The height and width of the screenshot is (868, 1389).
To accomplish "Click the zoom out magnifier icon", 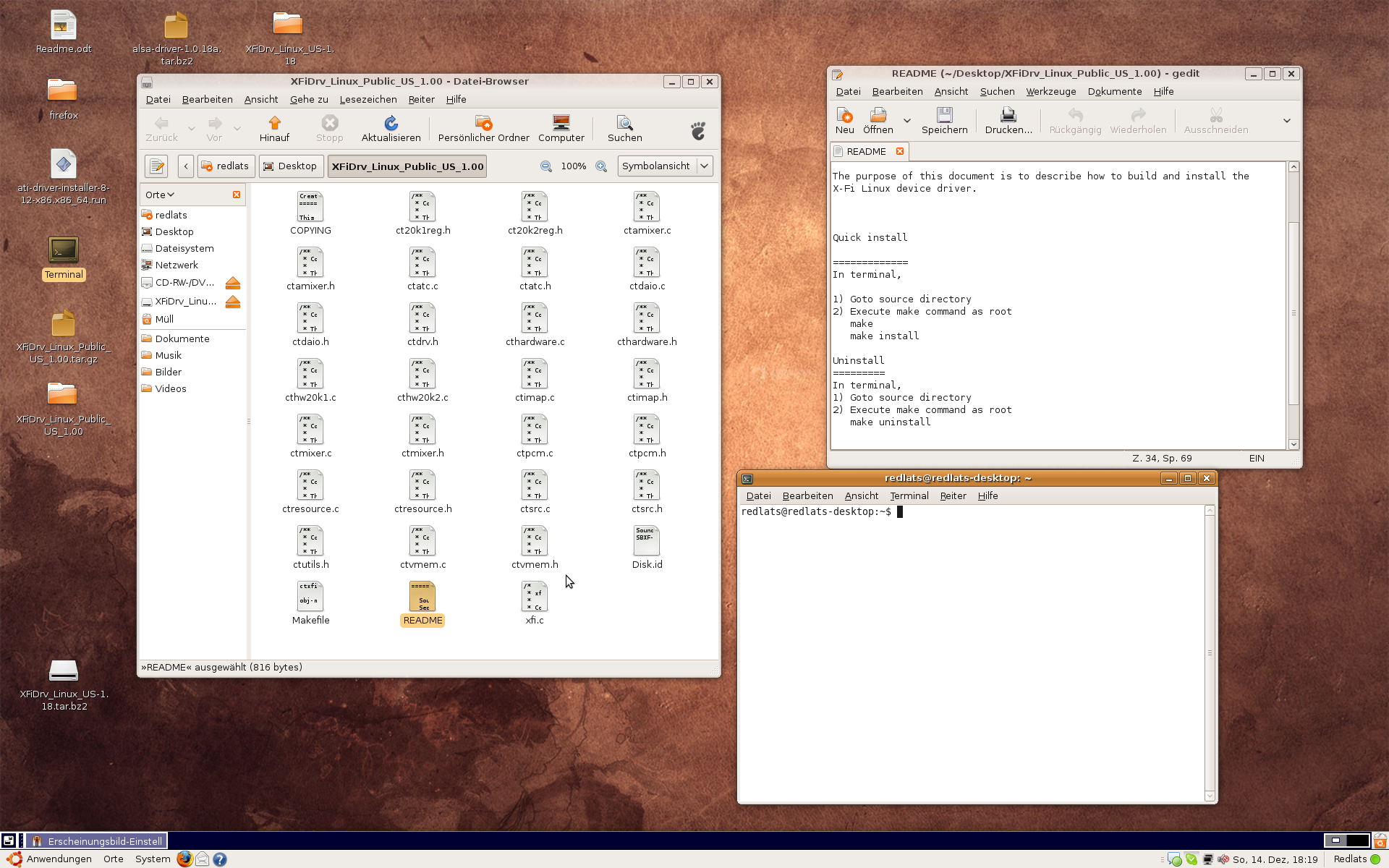I will point(546,166).
